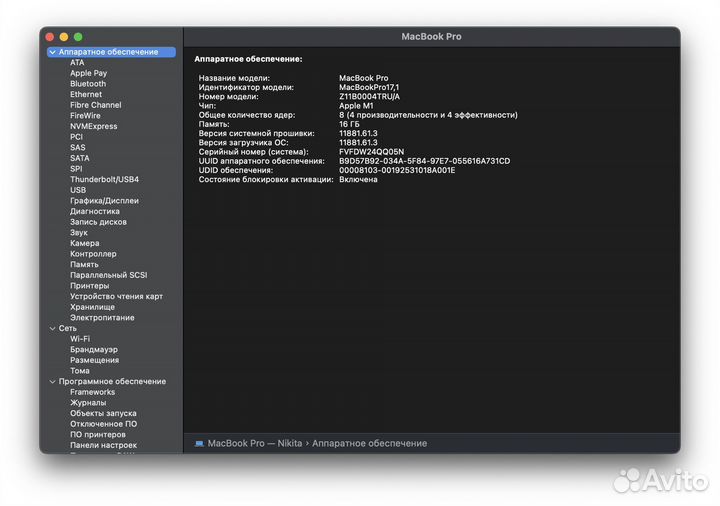Click the MacBook Pro laptop icon in path bar
The width and height of the screenshot is (720, 506).
pyautogui.click(x=199, y=444)
